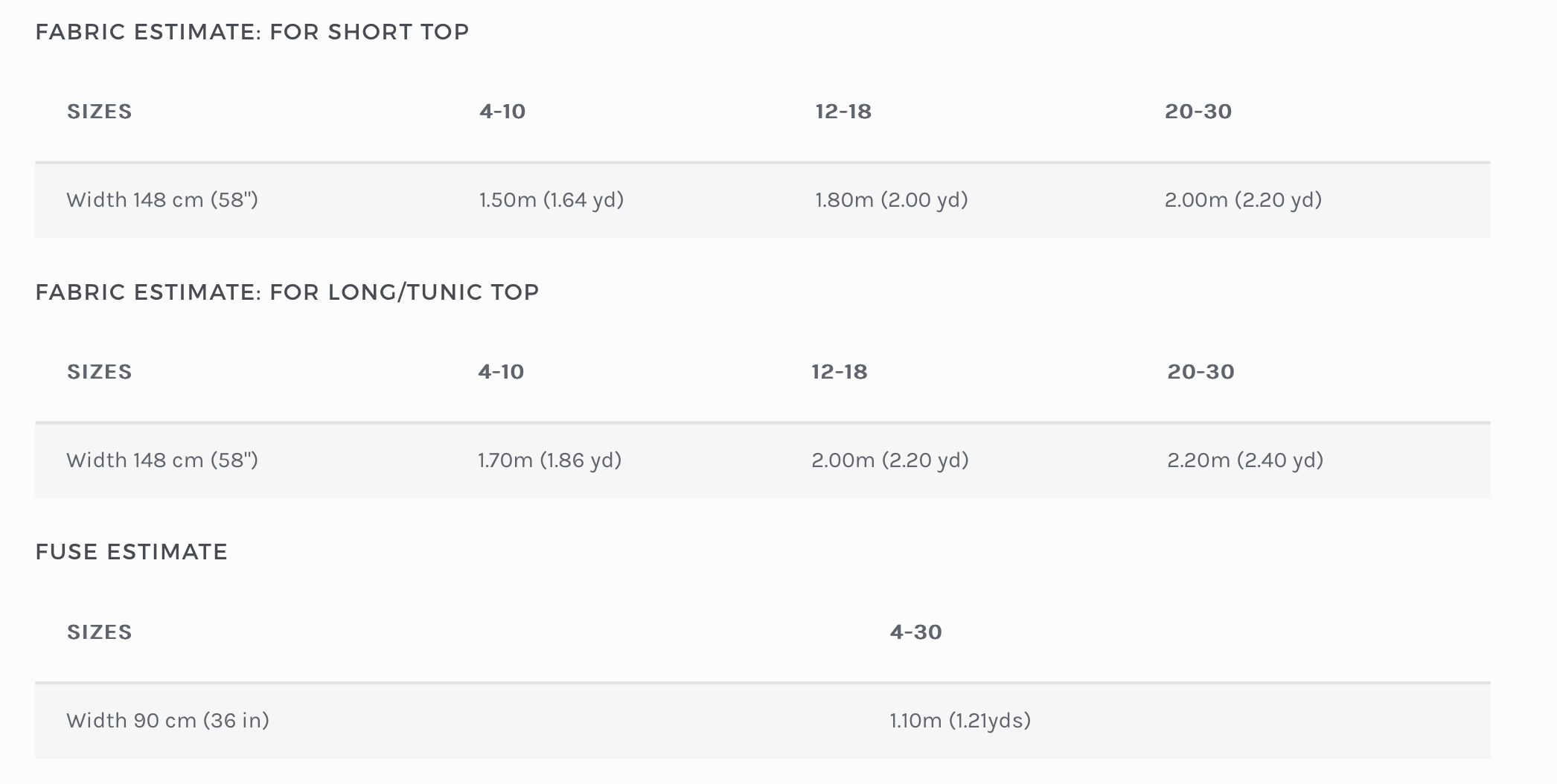This screenshot has height=784, width=1557.
Task: Click the "Fuse Estimate" heading
Action: click(132, 552)
